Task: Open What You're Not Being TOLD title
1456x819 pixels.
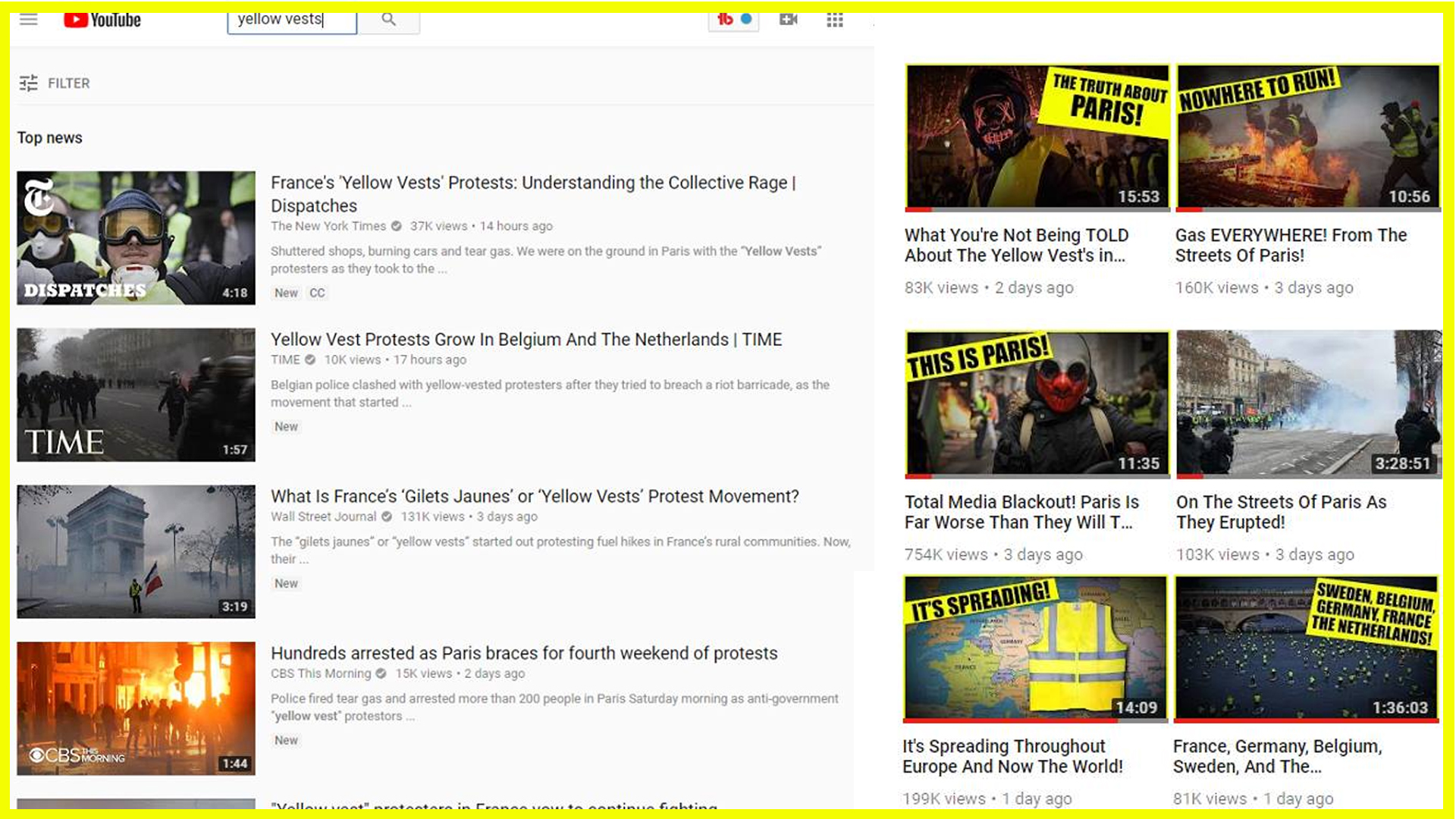Action: point(1016,246)
